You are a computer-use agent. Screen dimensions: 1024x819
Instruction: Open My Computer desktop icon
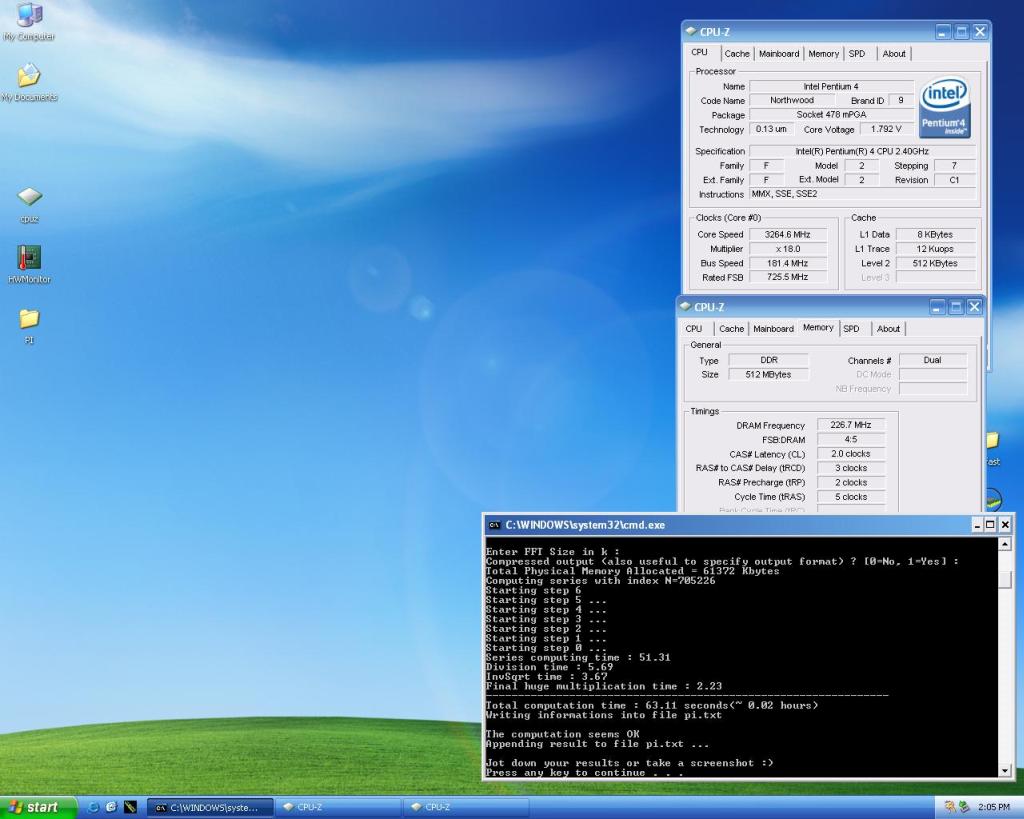click(29, 22)
